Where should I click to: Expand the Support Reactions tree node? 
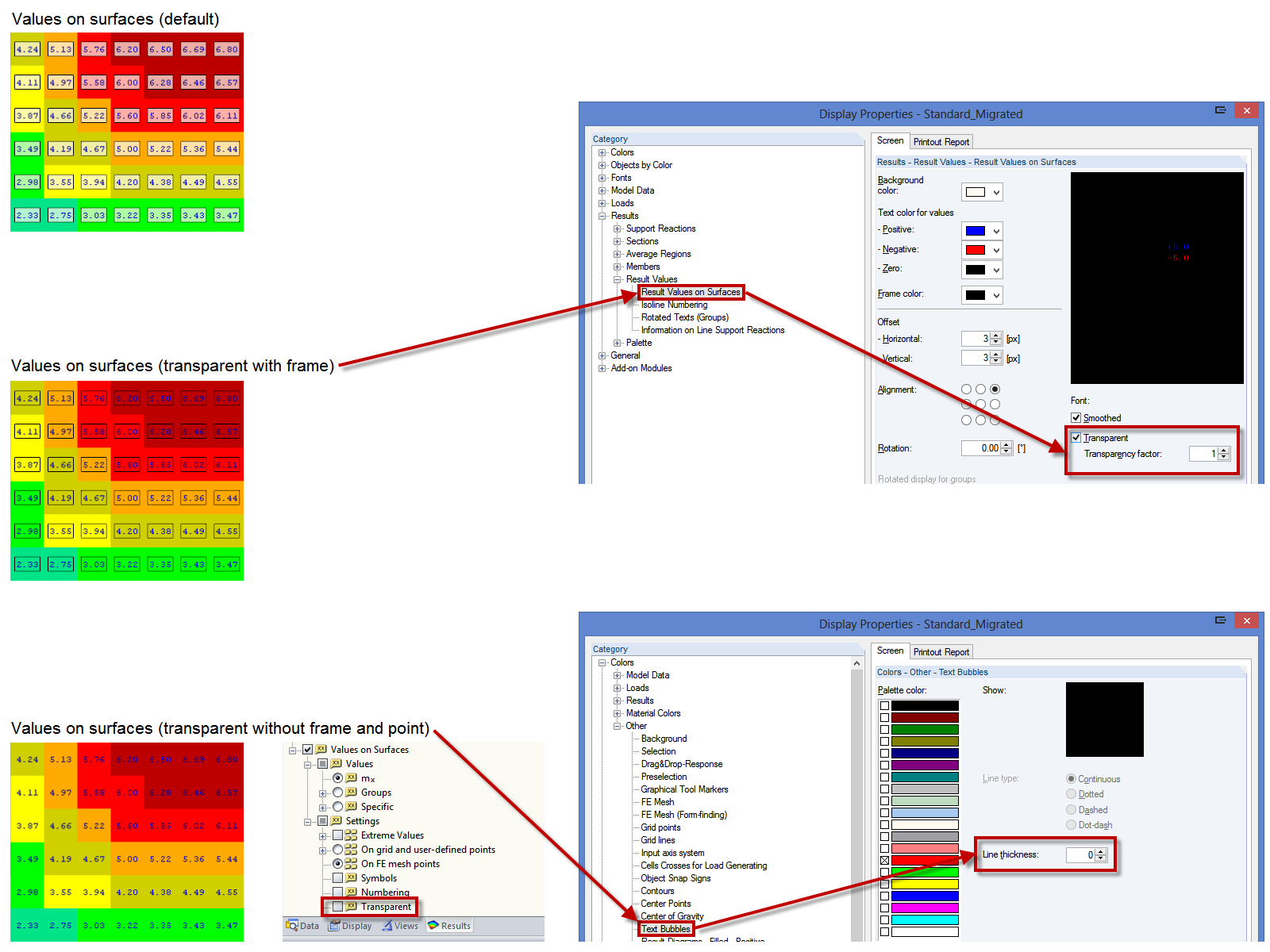[x=618, y=228]
